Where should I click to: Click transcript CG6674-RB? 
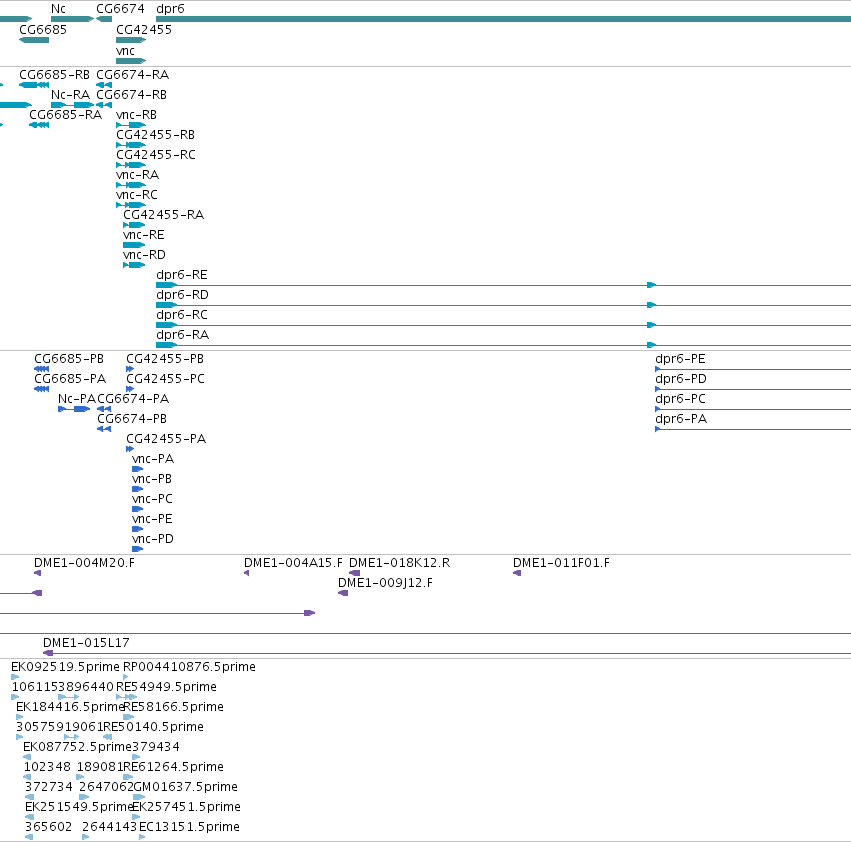131,95
